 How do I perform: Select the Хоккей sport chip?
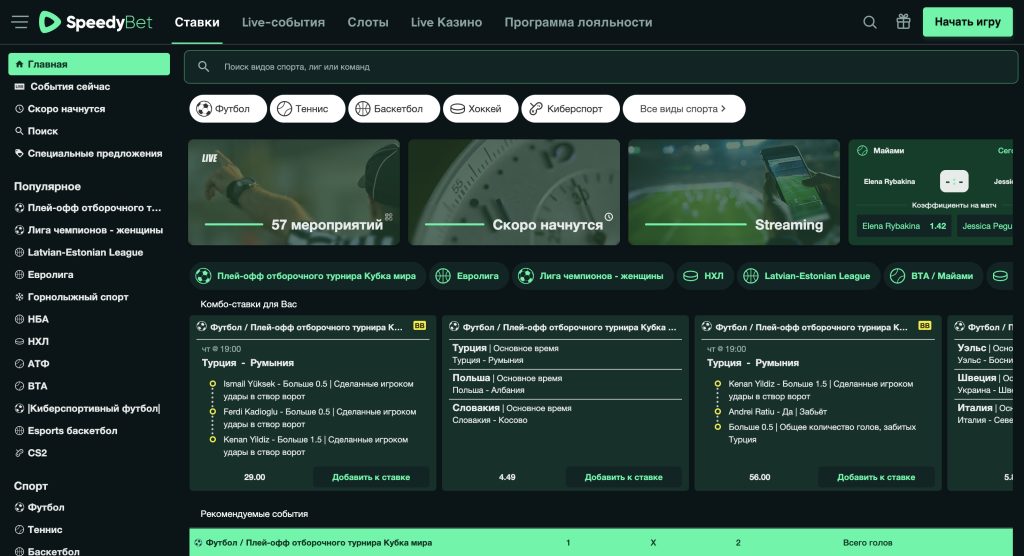point(480,108)
